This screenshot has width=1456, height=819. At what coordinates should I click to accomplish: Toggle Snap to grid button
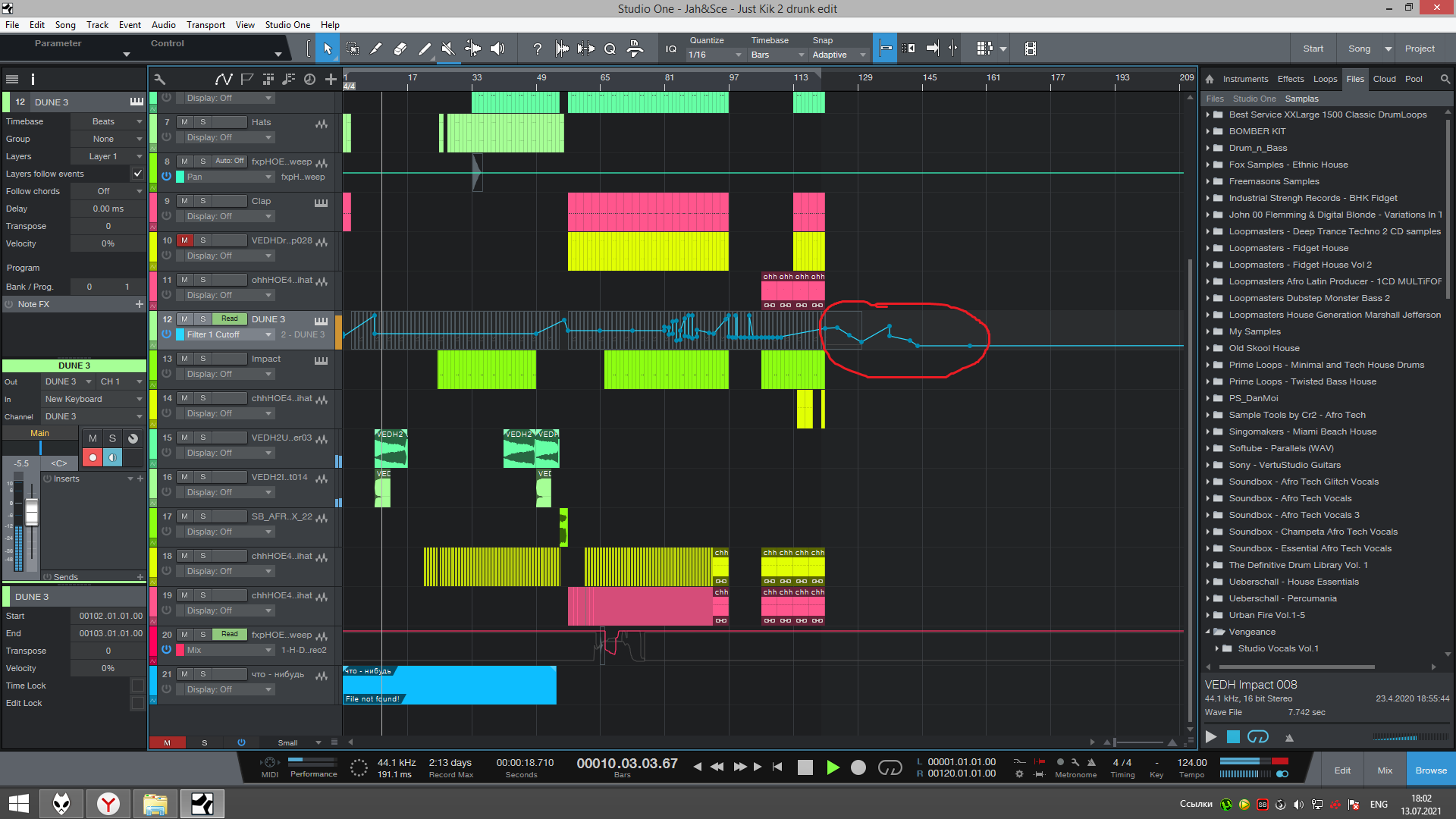click(x=885, y=49)
